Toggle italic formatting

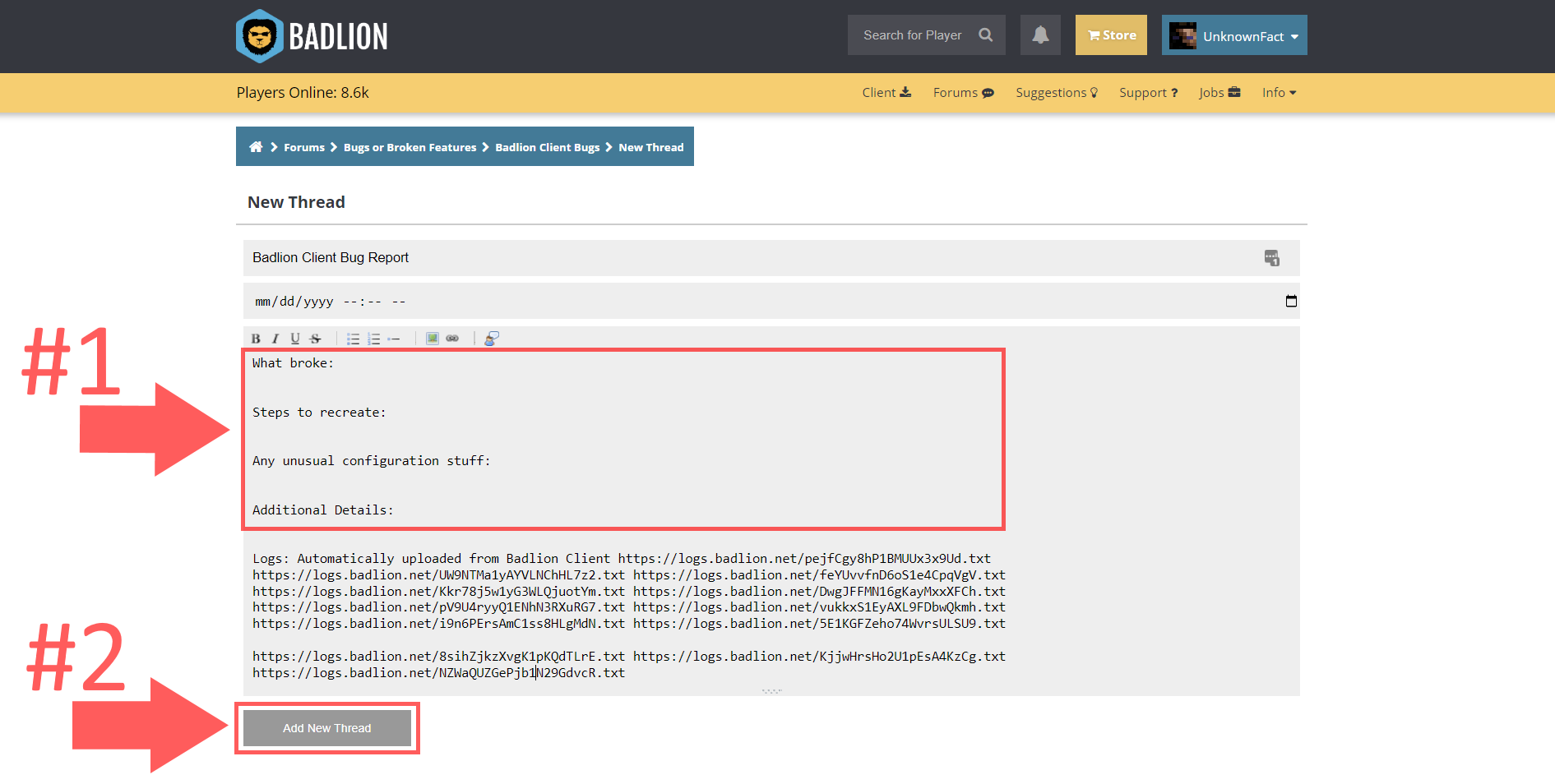pyautogui.click(x=275, y=339)
